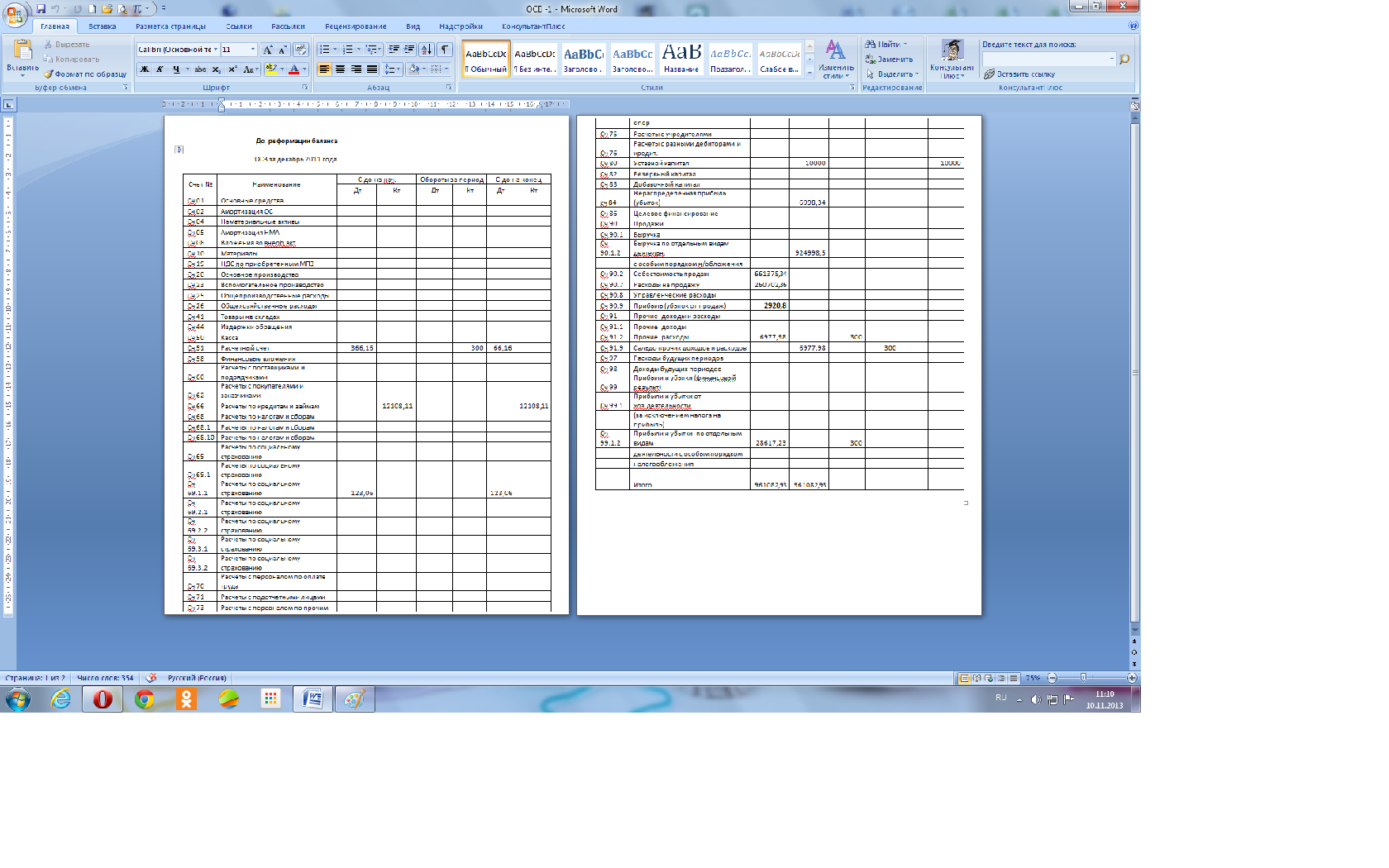Open Word help via question mark icon
This screenshot has width=1389, height=868.
(x=1133, y=26)
